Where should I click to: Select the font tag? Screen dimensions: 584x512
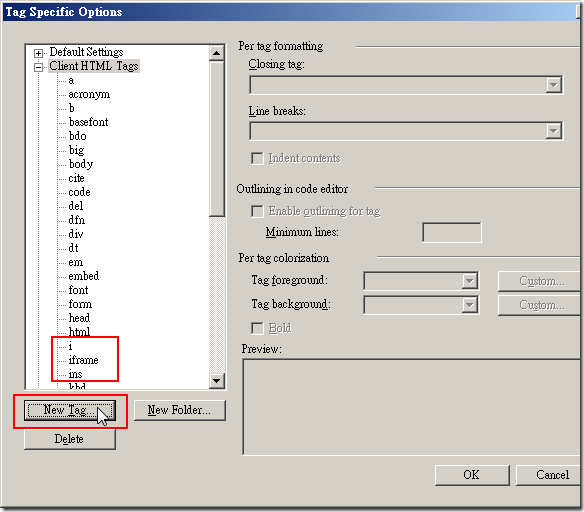[x=78, y=290]
